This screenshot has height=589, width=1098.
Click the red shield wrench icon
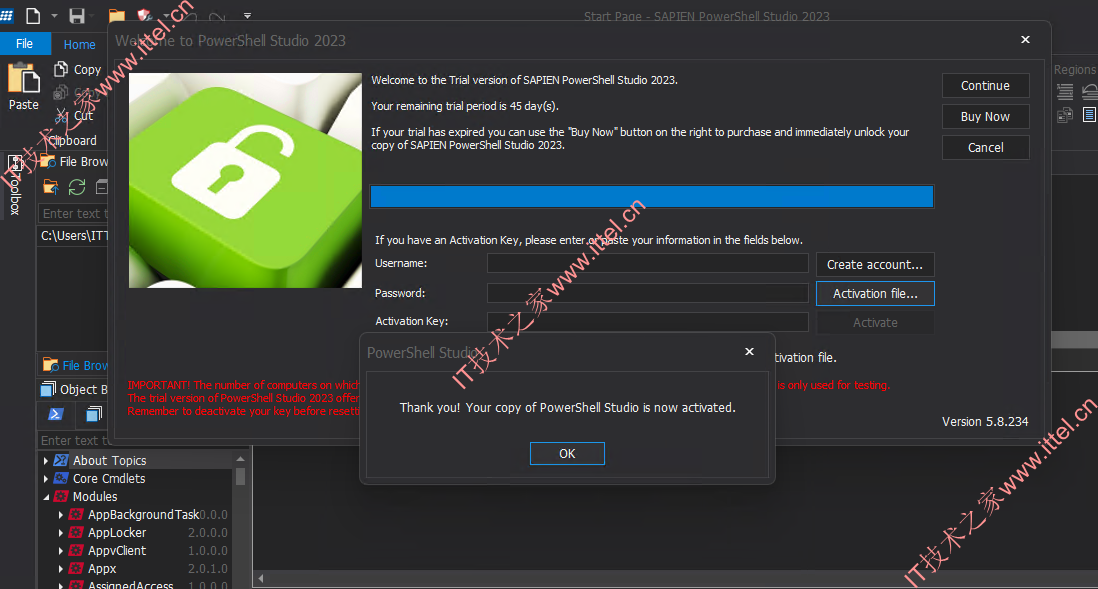coord(144,15)
